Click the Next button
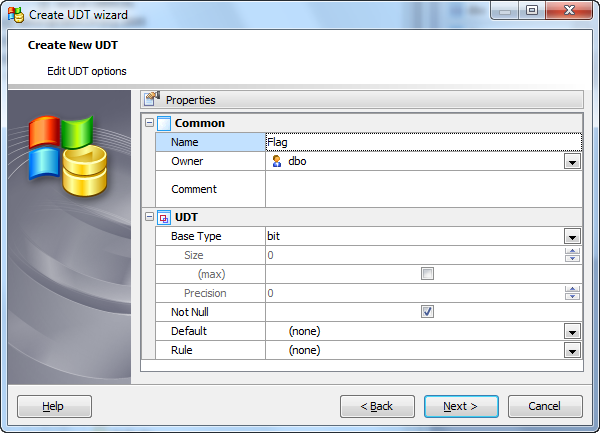 [461, 406]
